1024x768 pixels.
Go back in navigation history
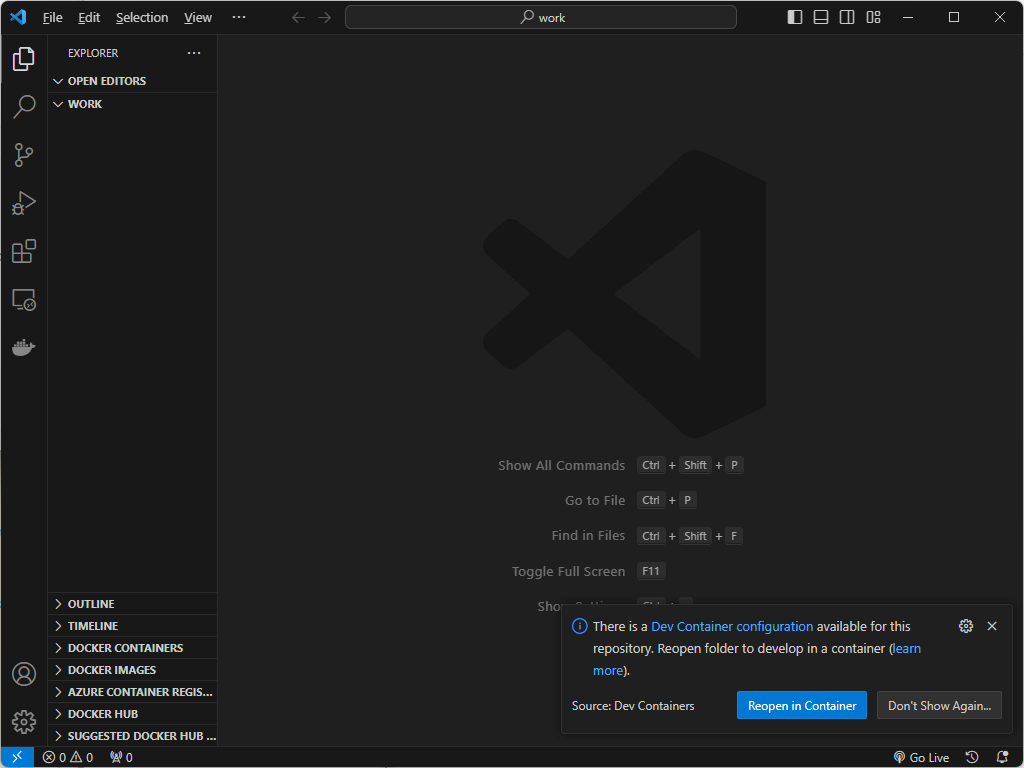(298, 18)
